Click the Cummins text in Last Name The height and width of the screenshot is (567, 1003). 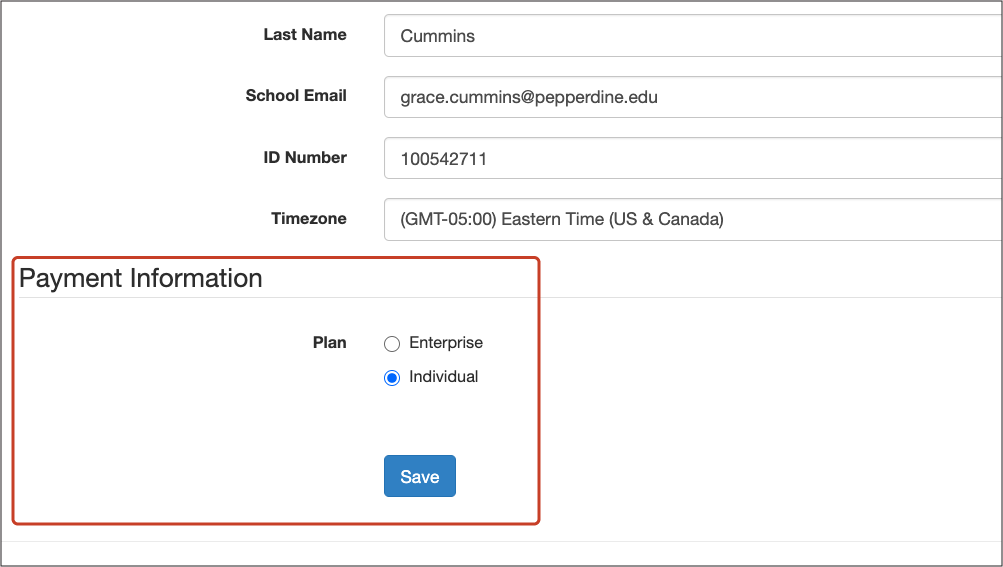point(438,36)
